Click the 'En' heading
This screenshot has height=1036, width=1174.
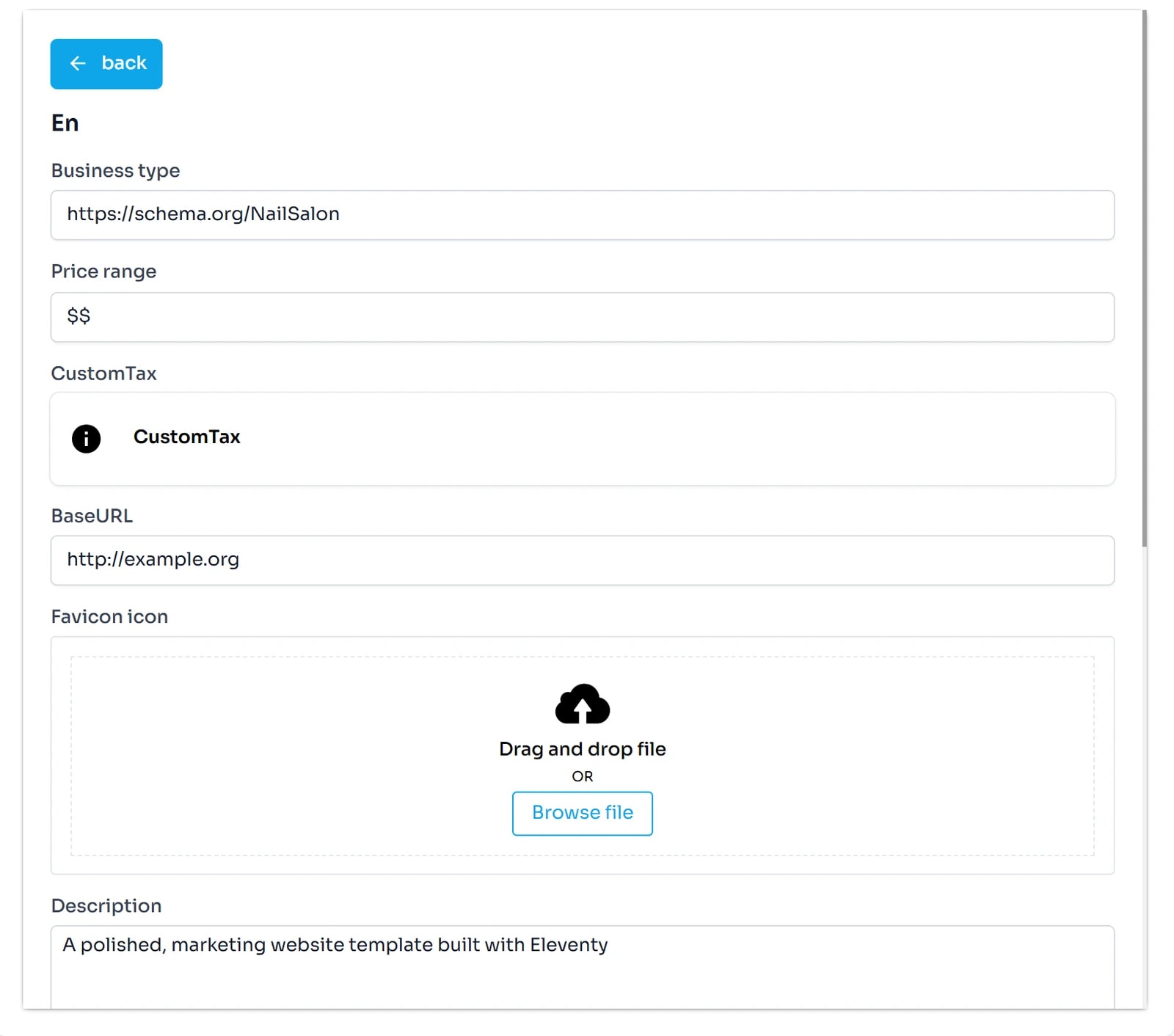(65, 123)
